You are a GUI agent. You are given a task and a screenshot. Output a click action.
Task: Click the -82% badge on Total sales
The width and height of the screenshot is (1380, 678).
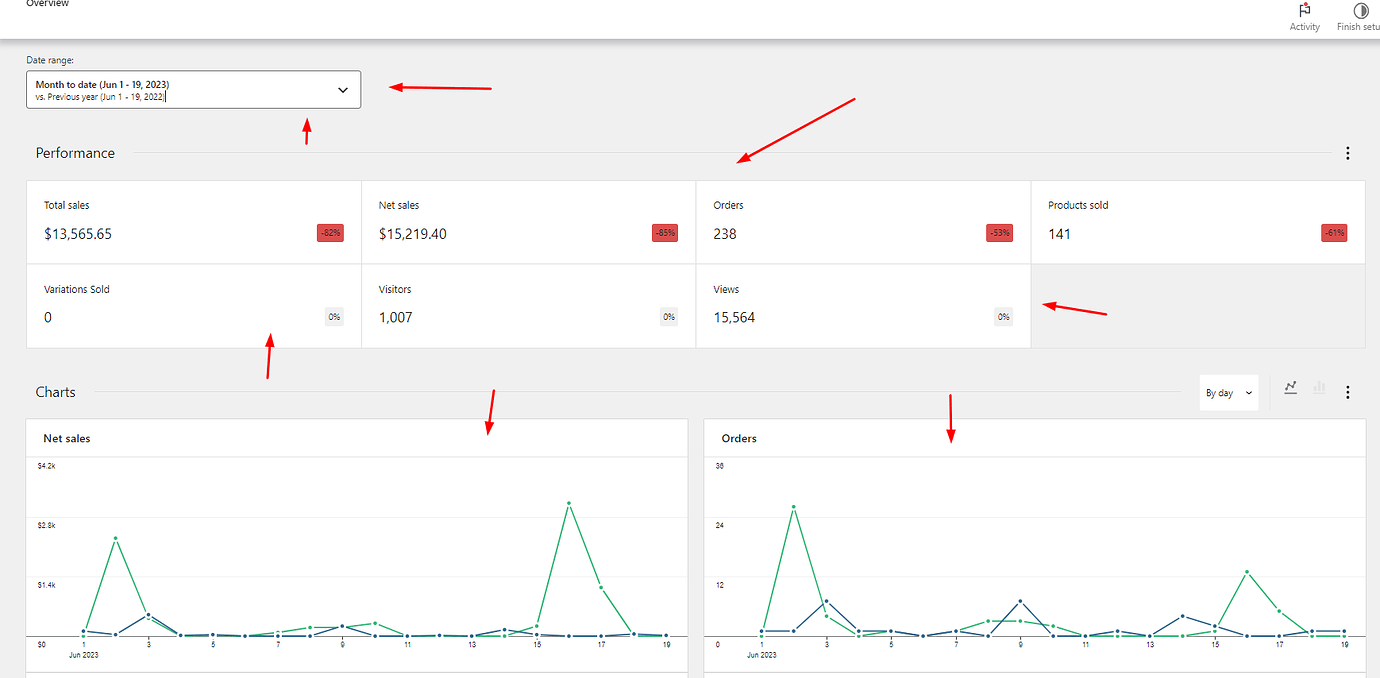(x=330, y=232)
